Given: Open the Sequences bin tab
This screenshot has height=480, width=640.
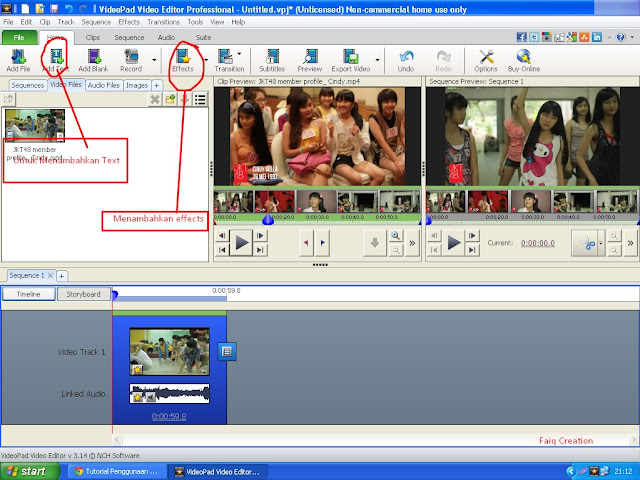Looking at the screenshot, I should pyautogui.click(x=27, y=85).
